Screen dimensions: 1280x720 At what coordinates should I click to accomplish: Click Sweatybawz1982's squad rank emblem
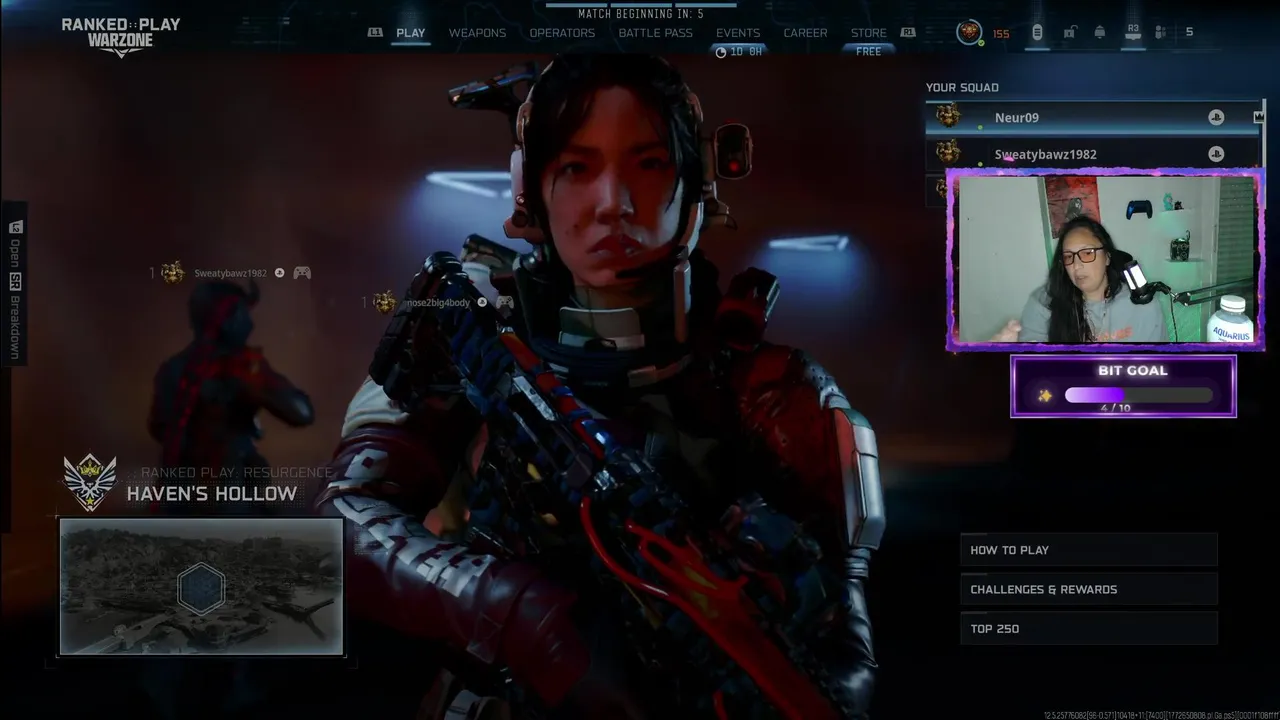pyautogui.click(x=947, y=153)
